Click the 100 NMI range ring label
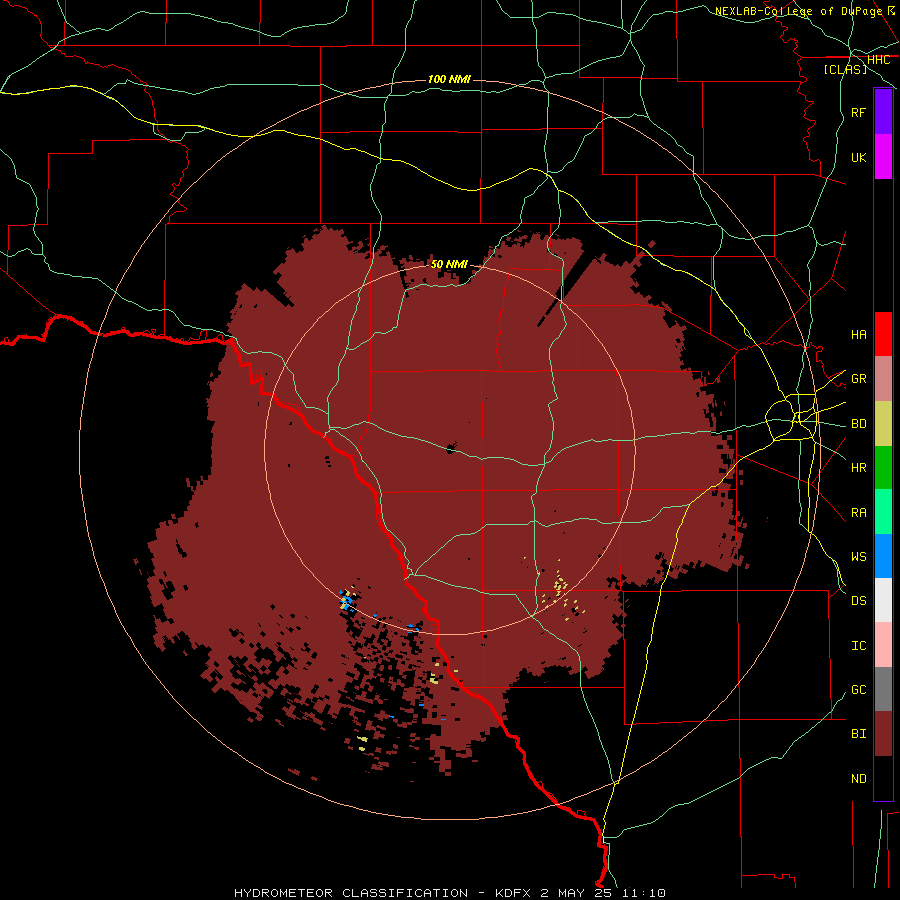 [449, 79]
